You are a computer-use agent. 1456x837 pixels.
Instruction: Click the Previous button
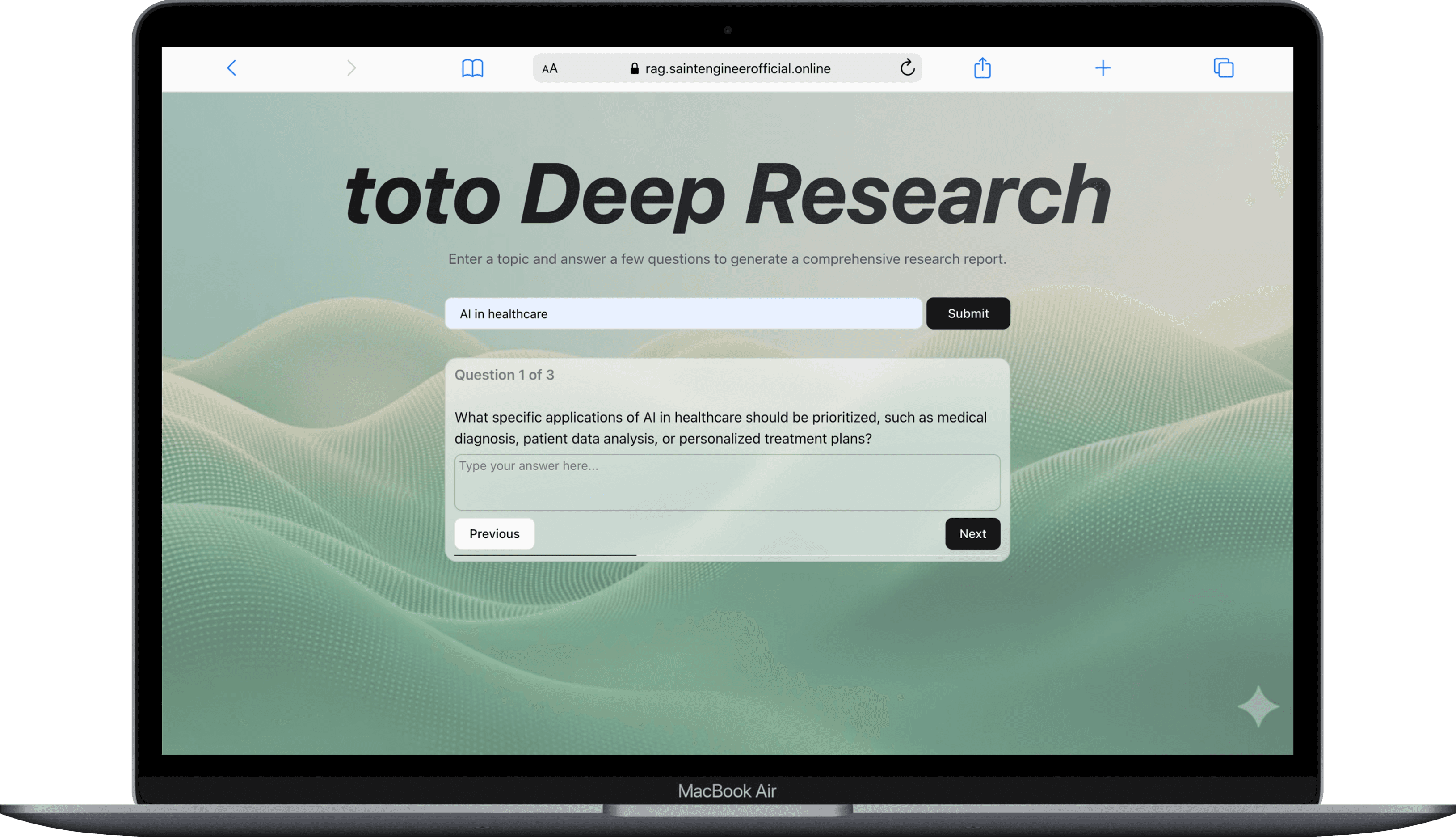pos(493,533)
